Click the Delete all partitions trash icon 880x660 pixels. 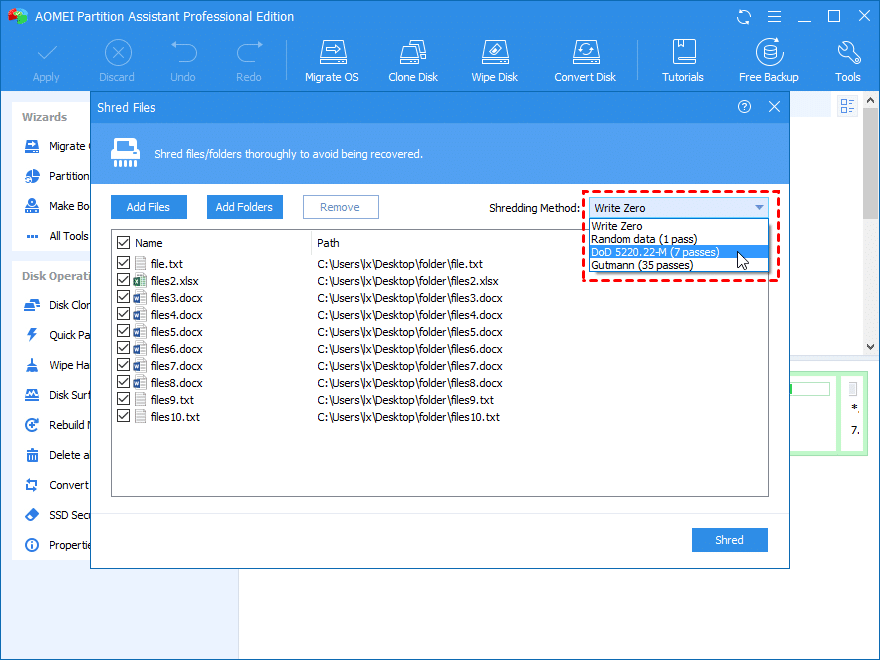(x=32, y=455)
